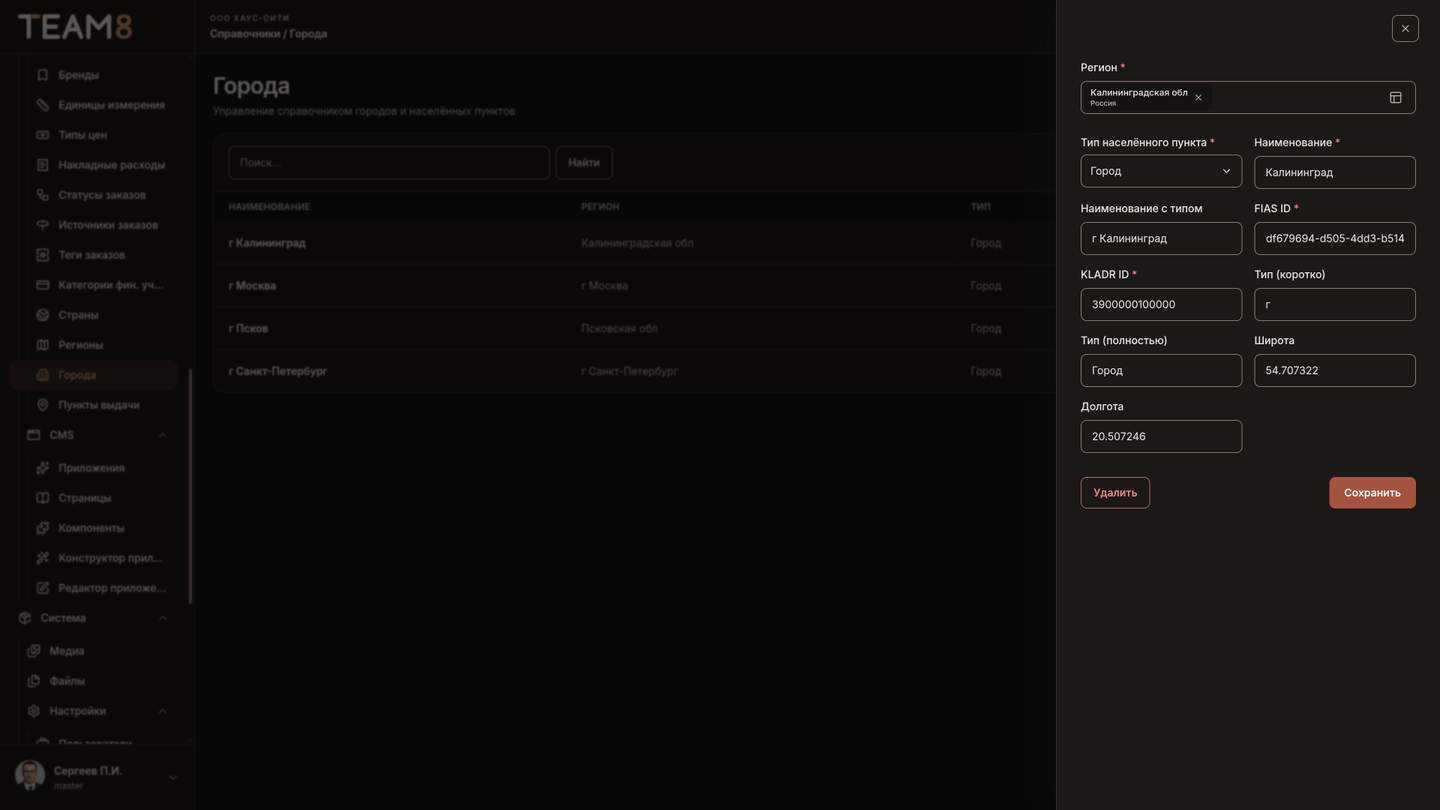Click the Страницы icon in CMS
This screenshot has width=1440, height=810.
[42, 498]
